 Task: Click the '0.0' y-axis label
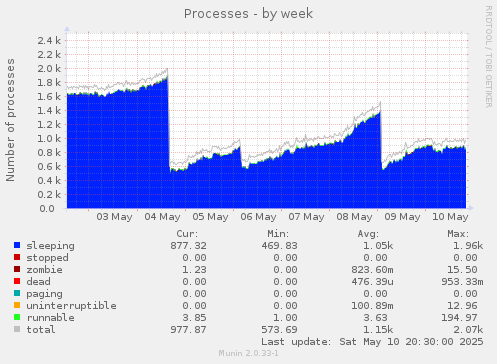(x=47, y=209)
